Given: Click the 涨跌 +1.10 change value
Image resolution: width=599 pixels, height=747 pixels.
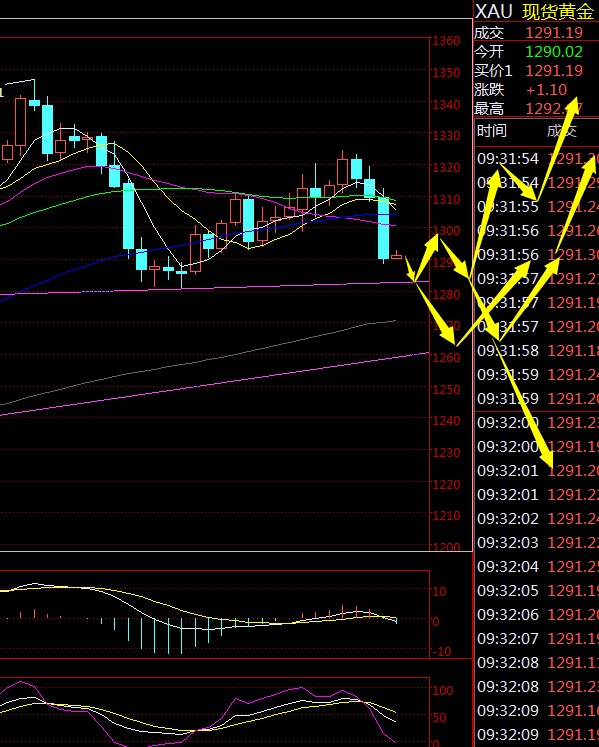Looking at the screenshot, I should point(547,90).
